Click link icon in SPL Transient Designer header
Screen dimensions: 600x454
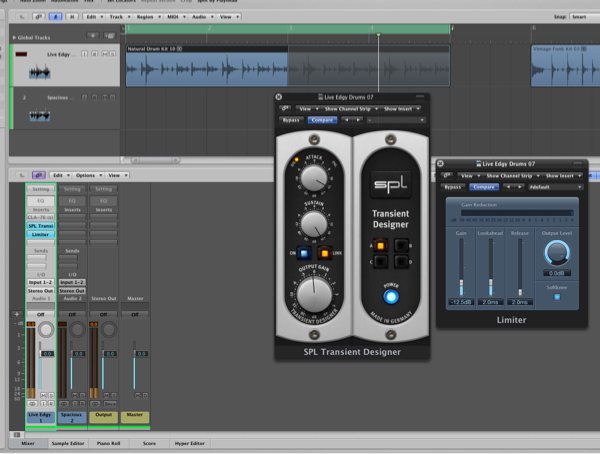click(285, 109)
